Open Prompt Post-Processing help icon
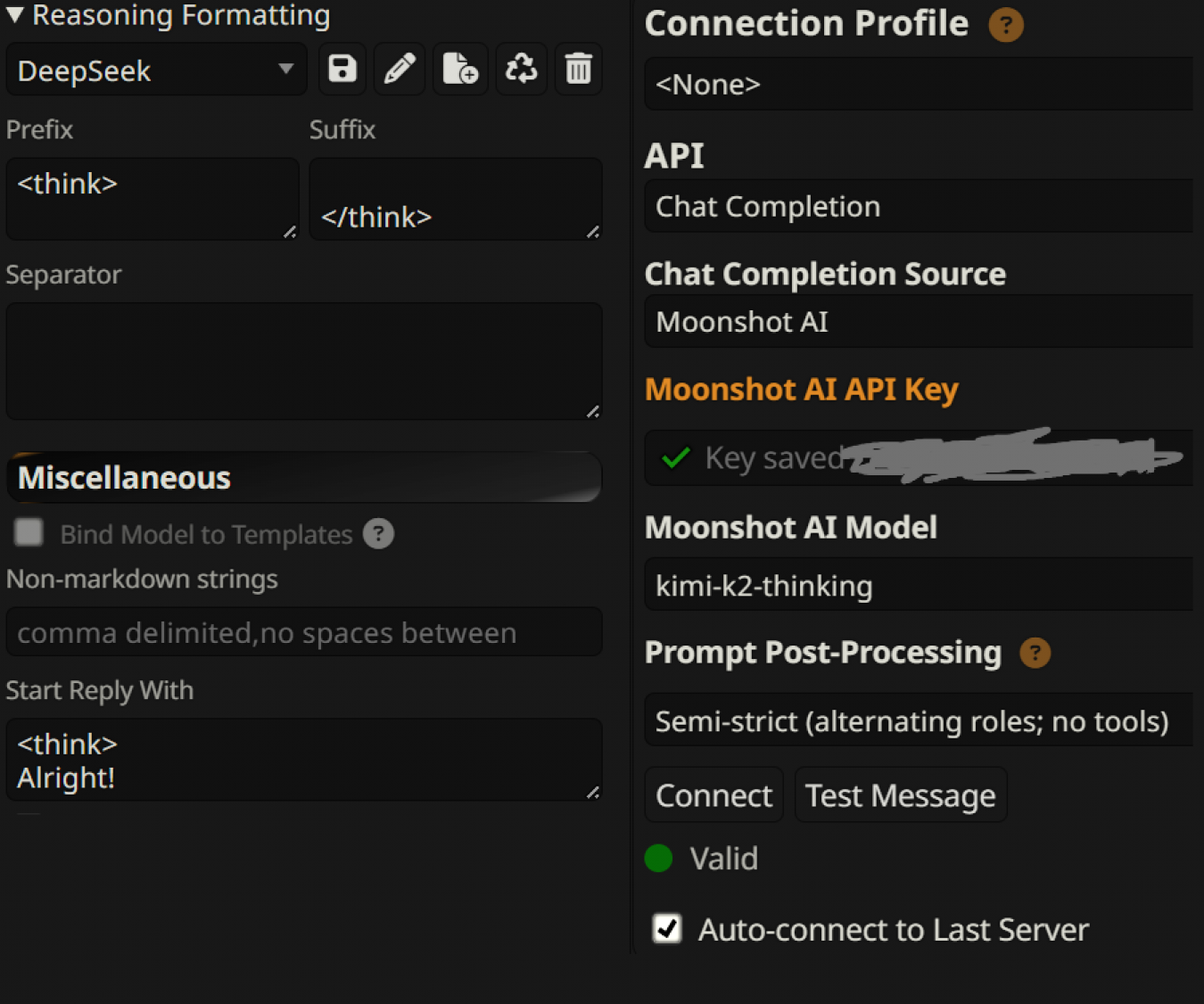Viewport: 1204px width, 1004px height. 1035,653
